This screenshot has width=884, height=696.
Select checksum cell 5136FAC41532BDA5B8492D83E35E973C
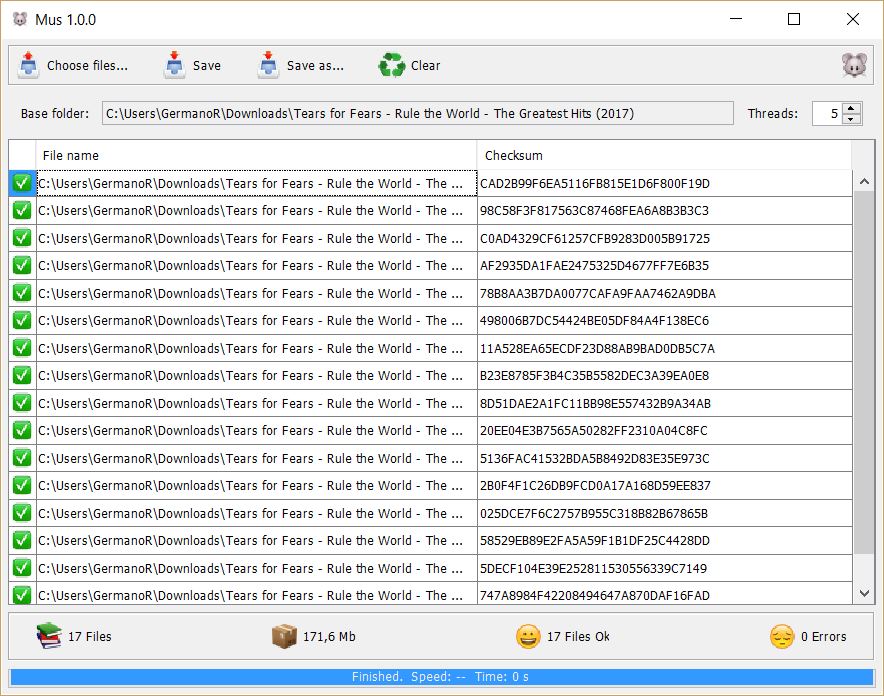[664, 458]
